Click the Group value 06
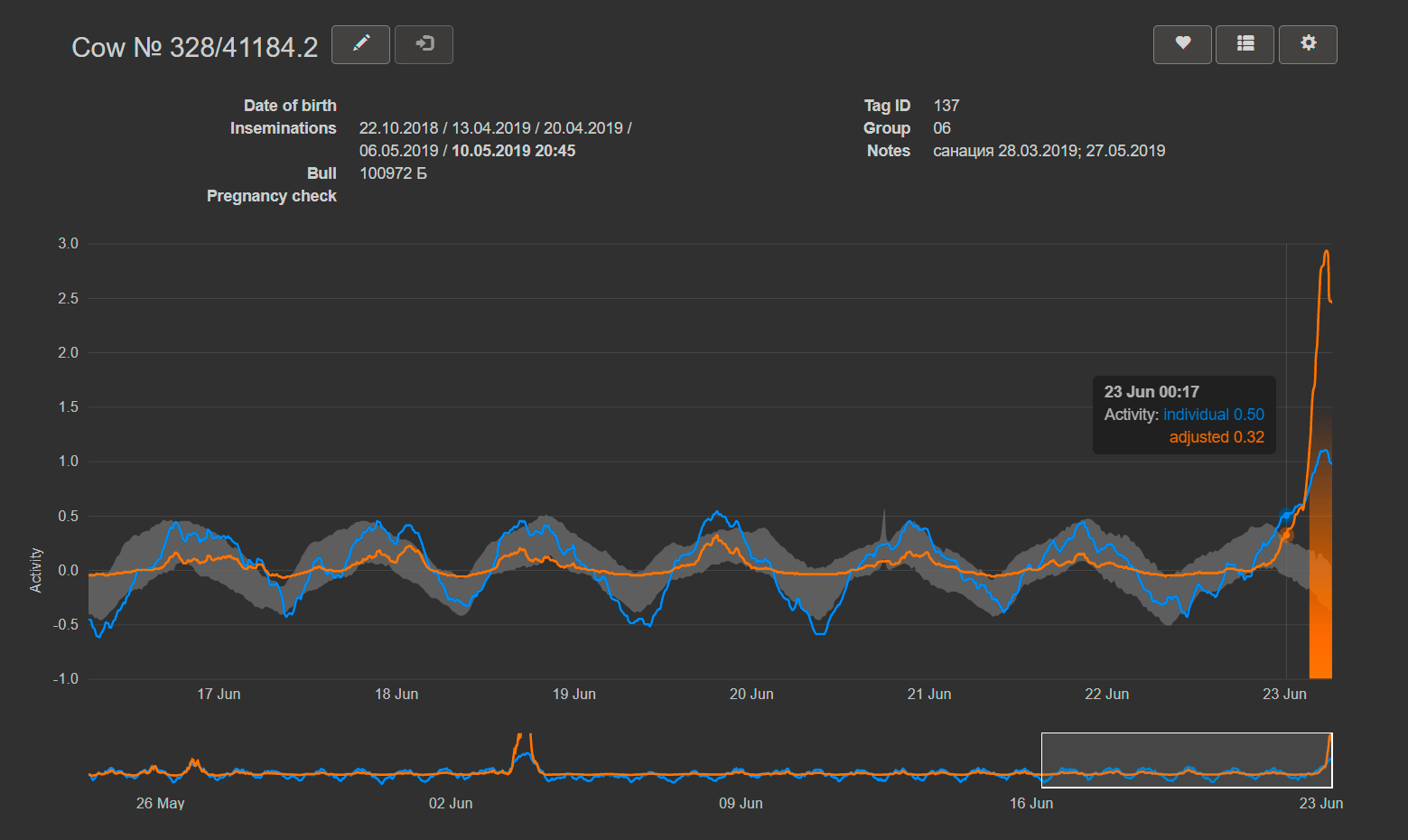Viewport: 1408px width, 840px height. tap(942, 128)
